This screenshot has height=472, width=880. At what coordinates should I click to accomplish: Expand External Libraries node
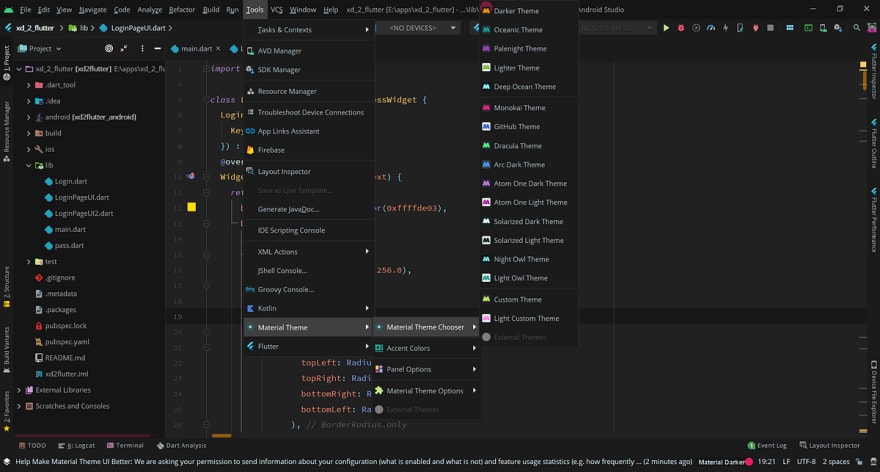(x=19, y=390)
